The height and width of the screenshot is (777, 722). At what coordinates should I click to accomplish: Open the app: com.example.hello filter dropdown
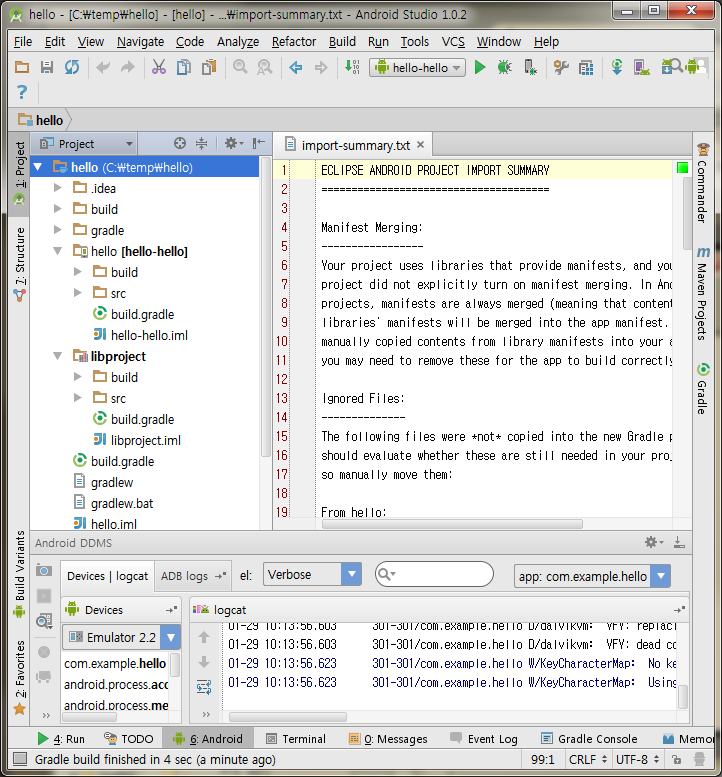tap(592, 576)
